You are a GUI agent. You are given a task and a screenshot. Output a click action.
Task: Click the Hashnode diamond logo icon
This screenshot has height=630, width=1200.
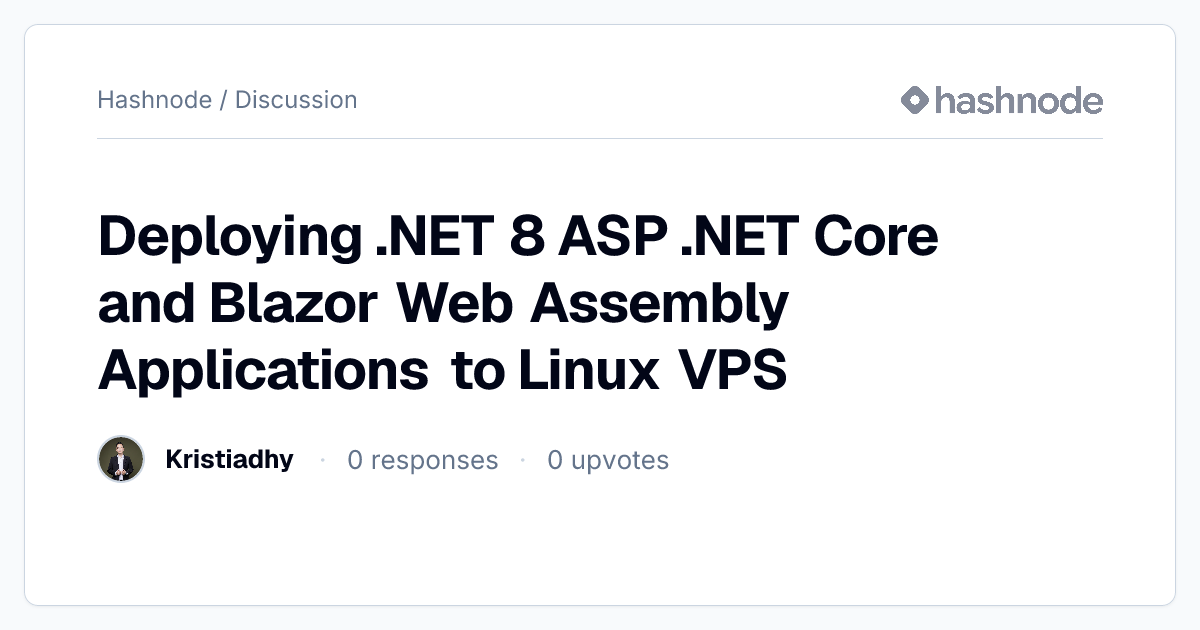[915, 100]
